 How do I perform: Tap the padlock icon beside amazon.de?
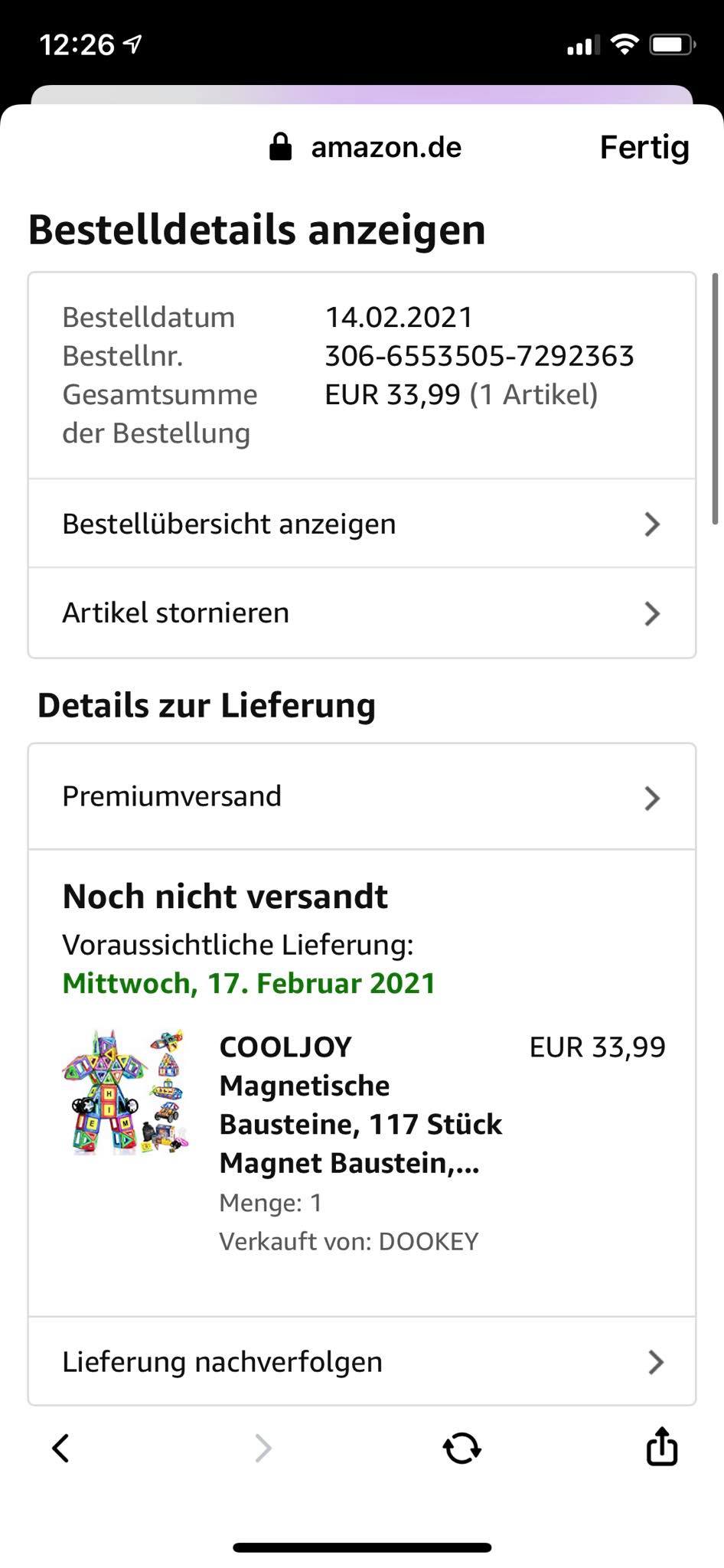click(281, 146)
